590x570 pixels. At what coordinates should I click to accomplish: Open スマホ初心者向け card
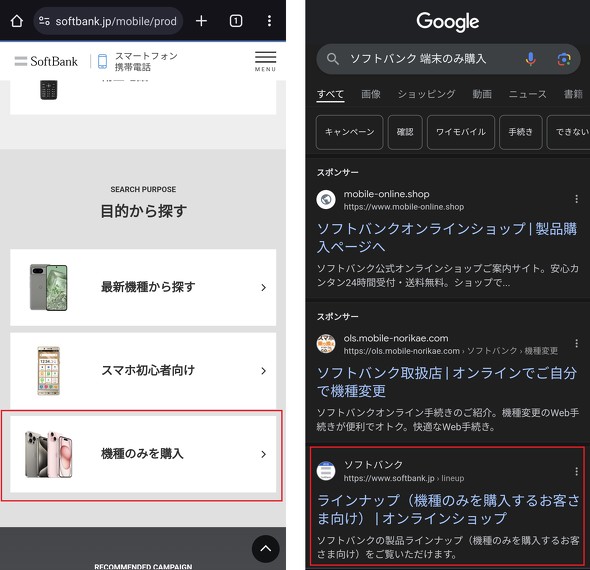pos(143,371)
